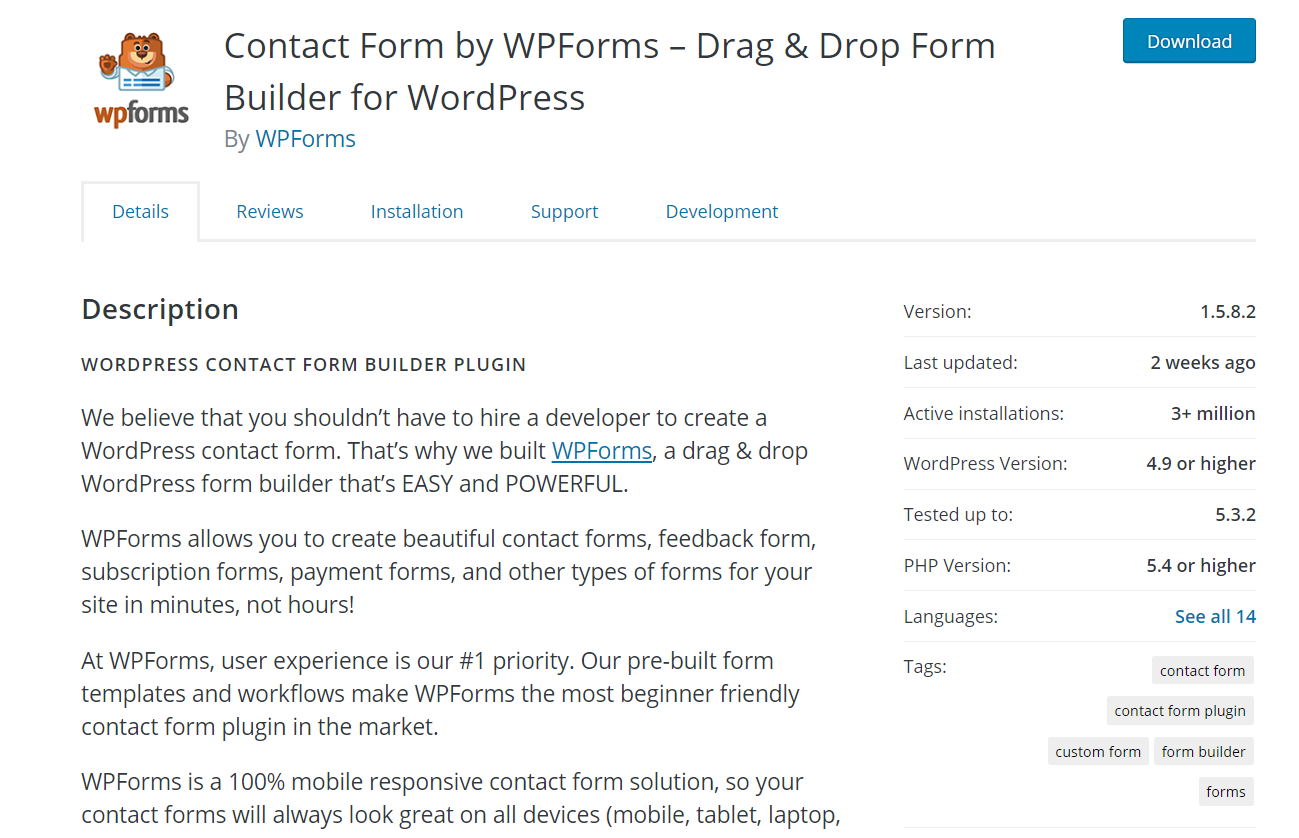Click the Active installations 3+ million value
Image resolution: width=1299 pixels, height=838 pixels.
pos(1213,413)
